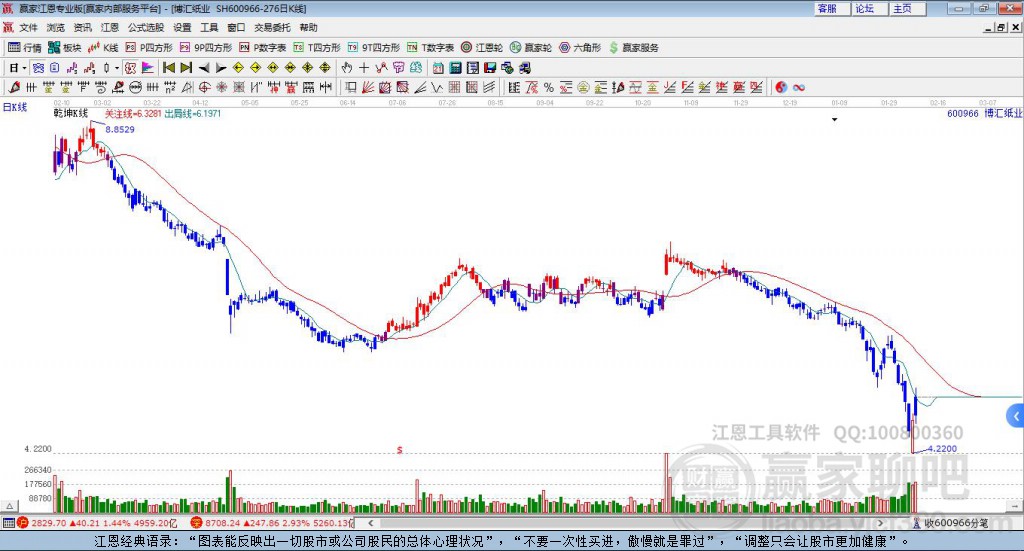Switch to K线 chart view
1024x551 pixels.
pos(104,48)
